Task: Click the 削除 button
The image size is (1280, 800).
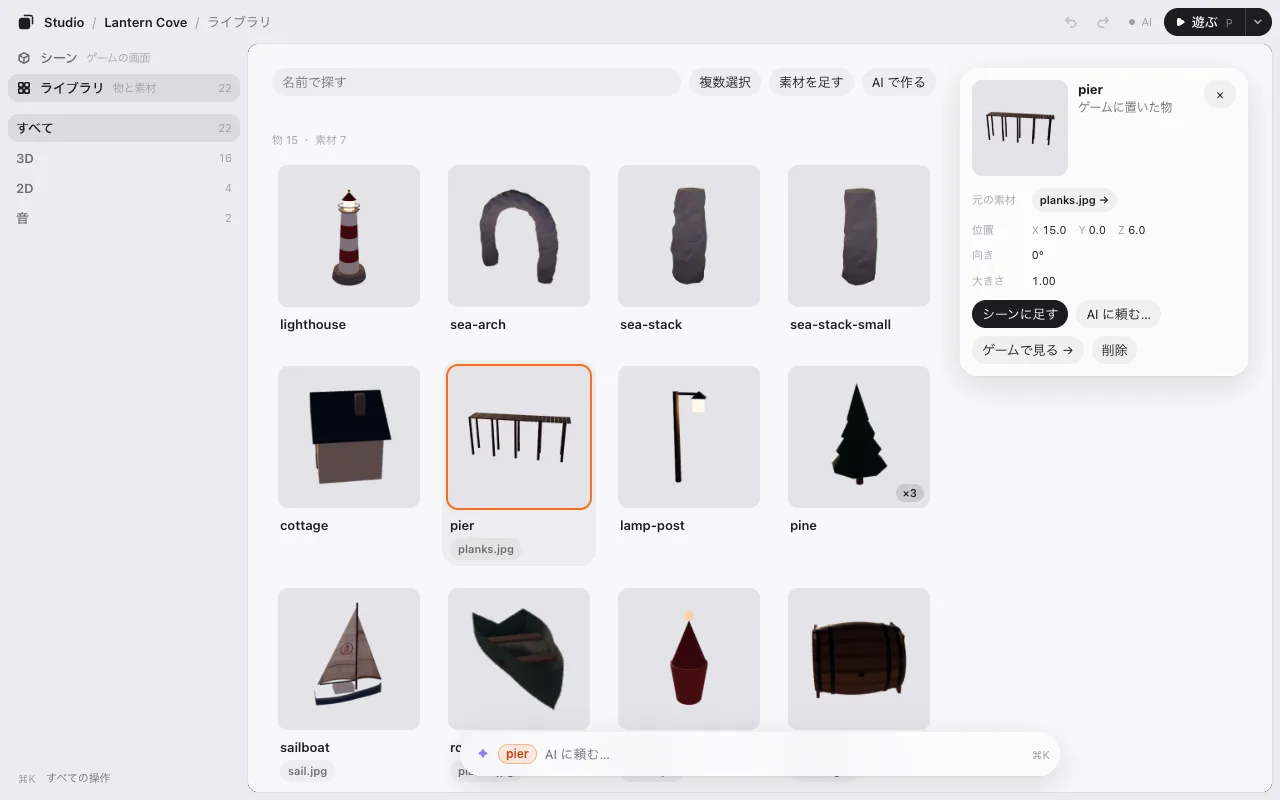Action: click(x=1115, y=350)
